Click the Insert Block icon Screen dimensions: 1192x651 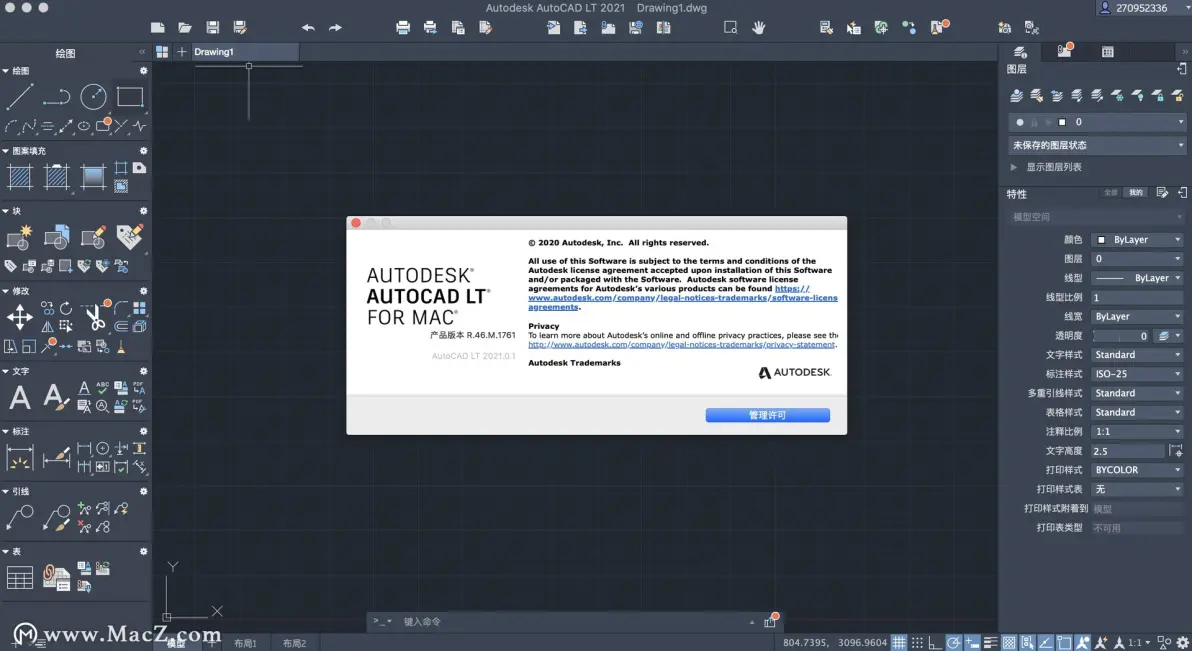coord(56,237)
